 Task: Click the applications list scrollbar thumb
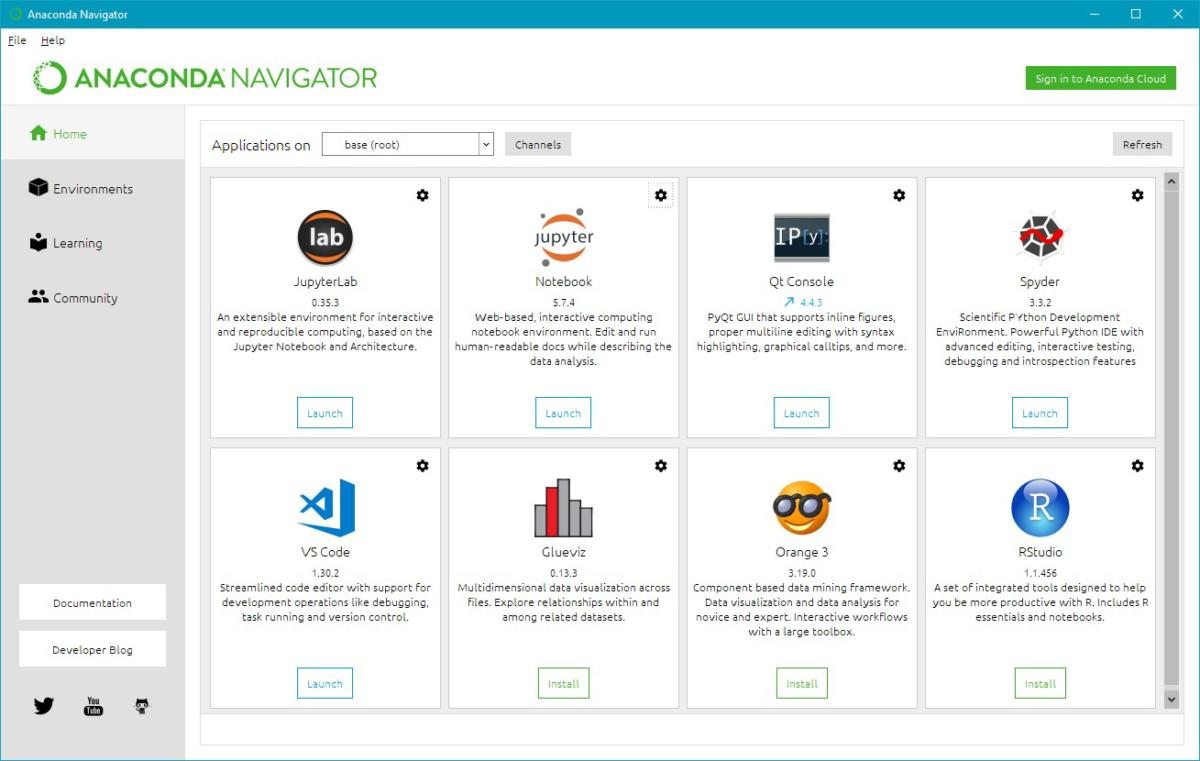(x=1172, y=440)
